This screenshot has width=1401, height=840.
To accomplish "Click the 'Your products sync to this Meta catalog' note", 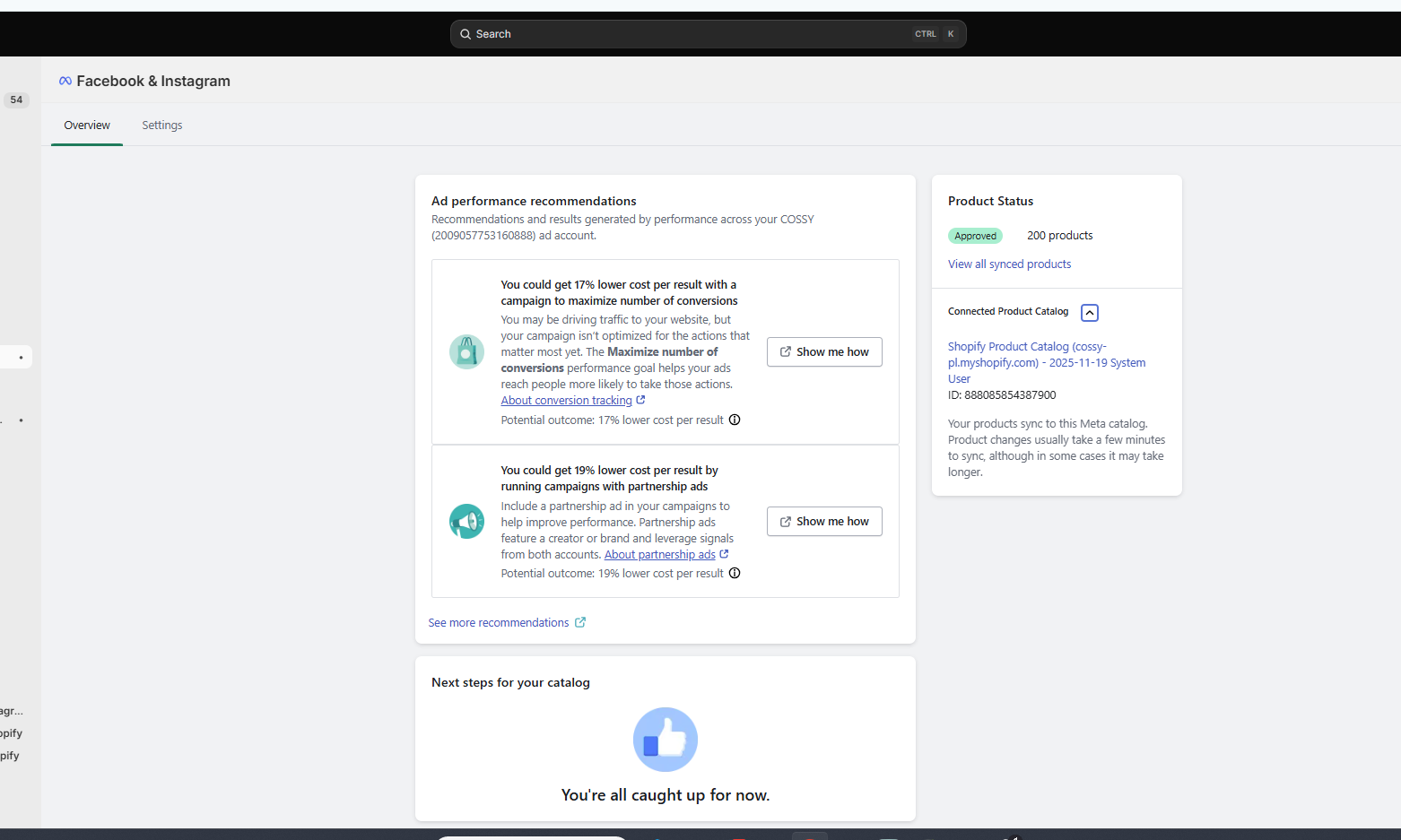I will (x=1057, y=448).
